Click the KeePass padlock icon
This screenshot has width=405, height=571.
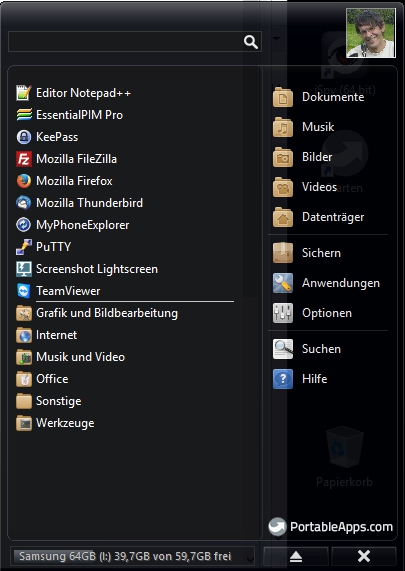[24, 137]
